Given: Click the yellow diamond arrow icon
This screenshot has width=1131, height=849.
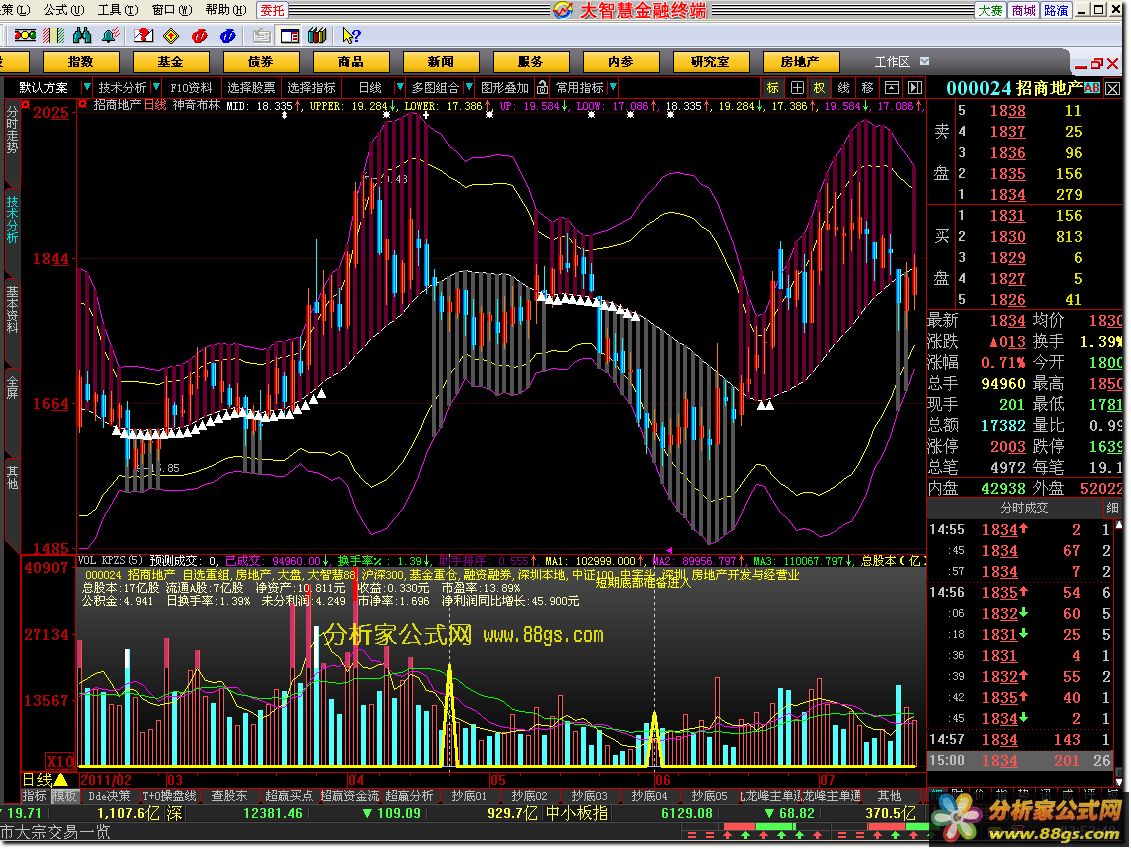Looking at the screenshot, I should pyautogui.click(x=172, y=35).
